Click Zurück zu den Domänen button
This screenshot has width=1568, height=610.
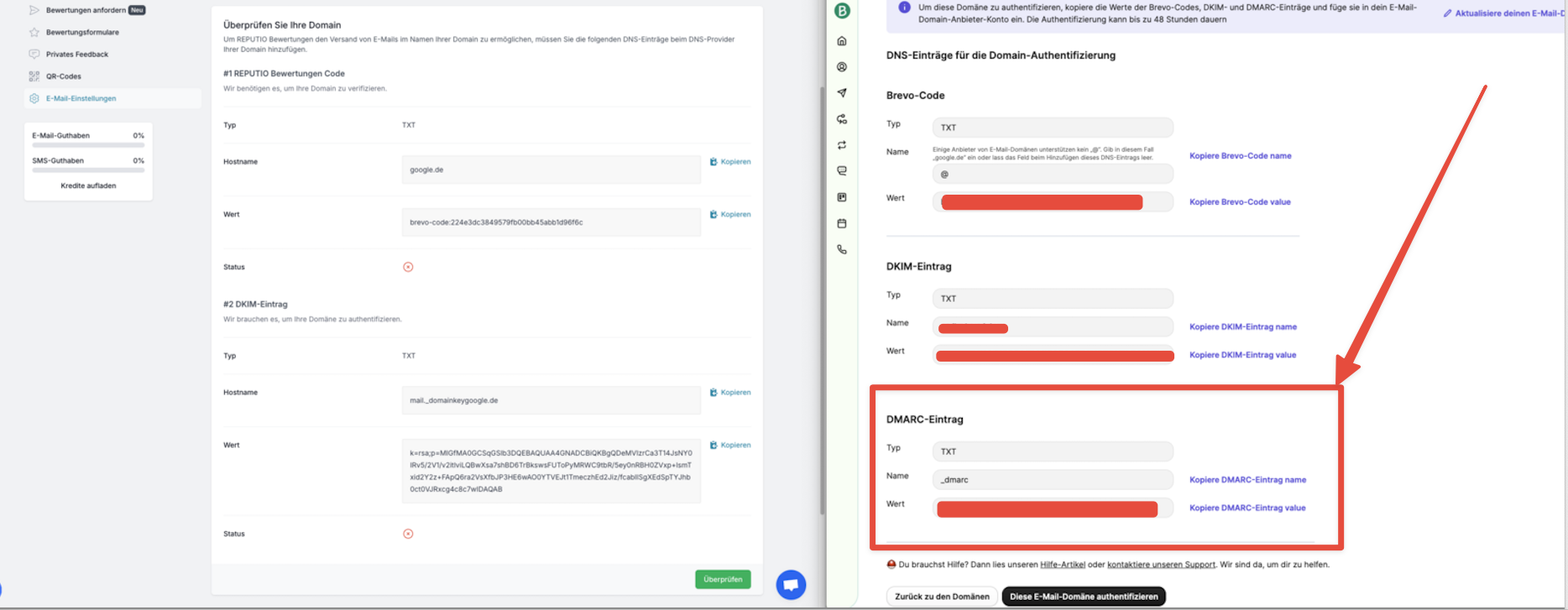click(941, 597)
